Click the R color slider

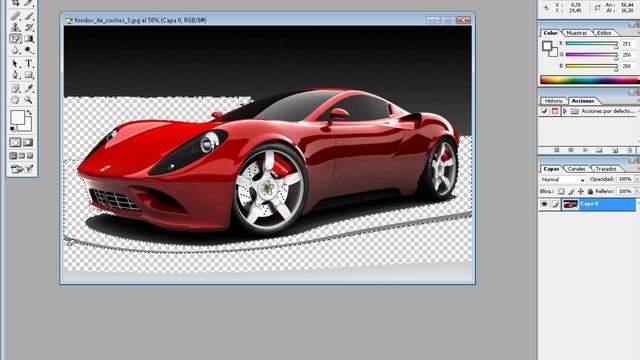pyautogui.click(x=591, y=44)
